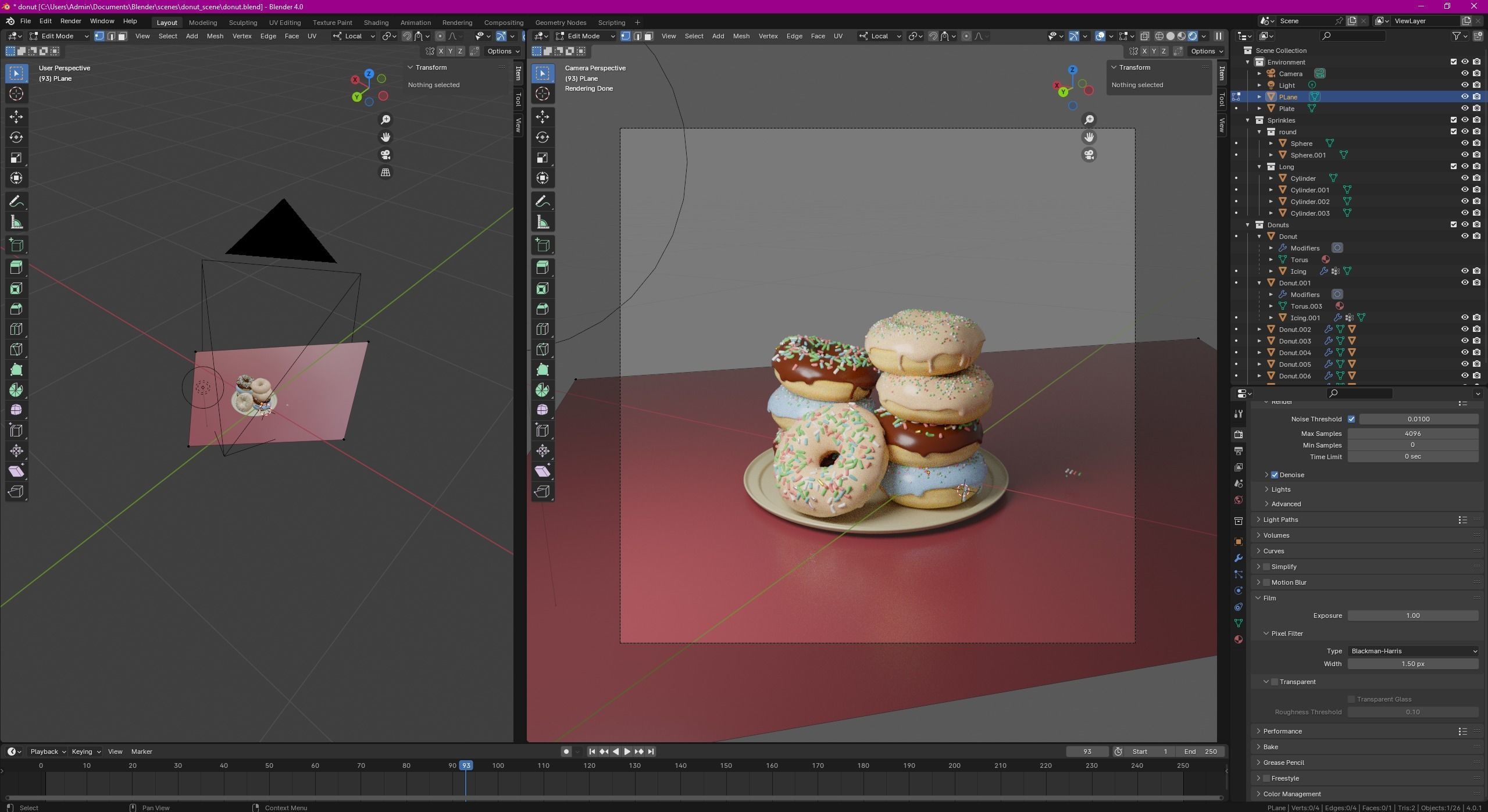Image resolution: width=1488 pixels, height=812 pixels.
Task: Select the Annotate tool in left viewport
Action: point(16,202)
